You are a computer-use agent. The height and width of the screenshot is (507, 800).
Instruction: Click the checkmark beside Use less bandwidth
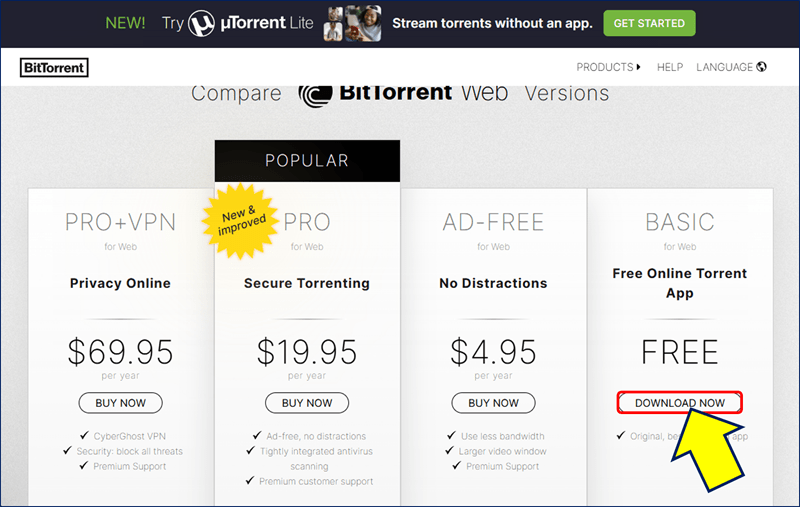(x=451, y=435)
